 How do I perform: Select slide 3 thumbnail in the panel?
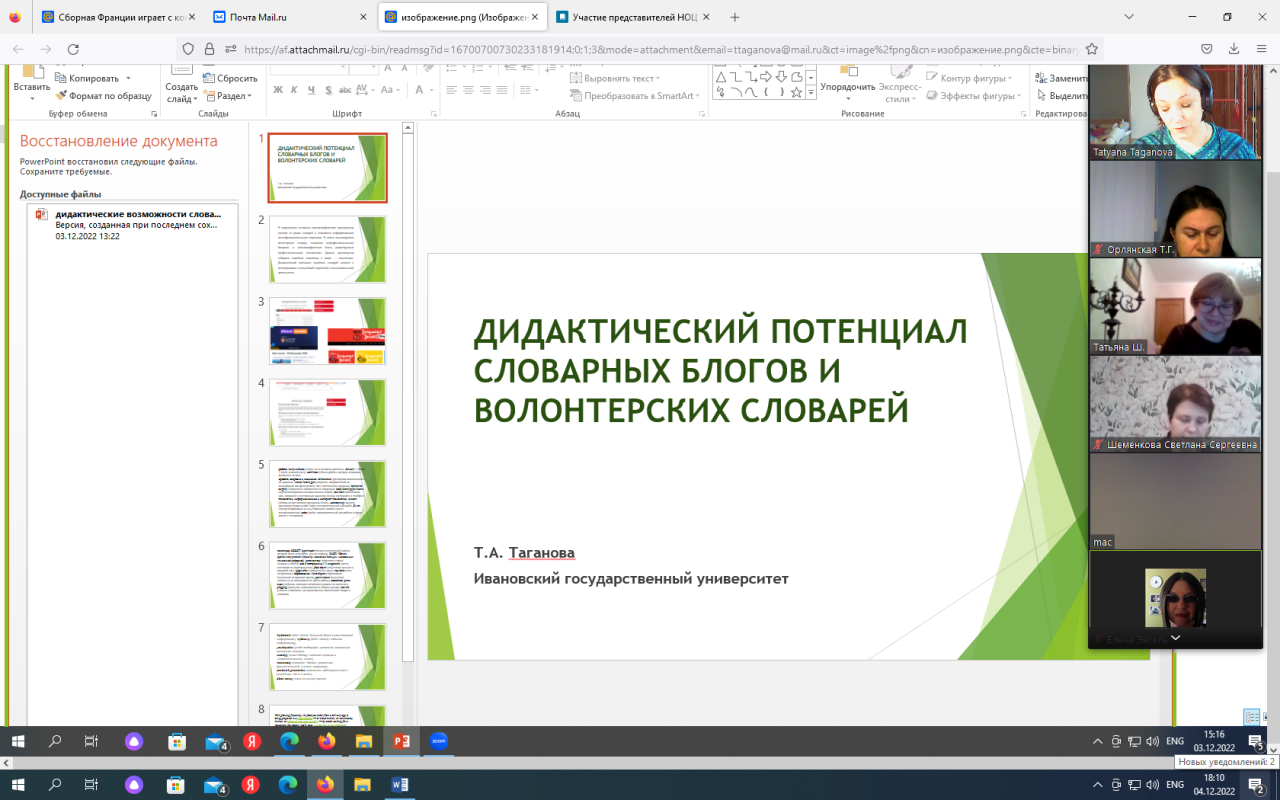click(327, 331)
